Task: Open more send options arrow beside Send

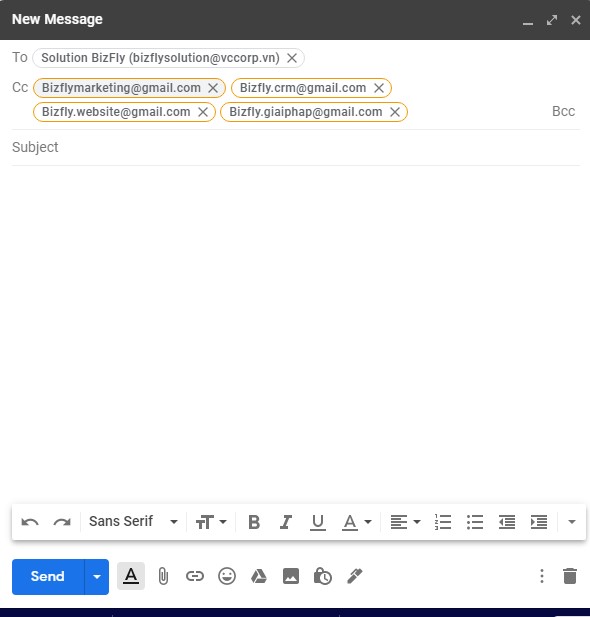Action: [x=97, y=577]
